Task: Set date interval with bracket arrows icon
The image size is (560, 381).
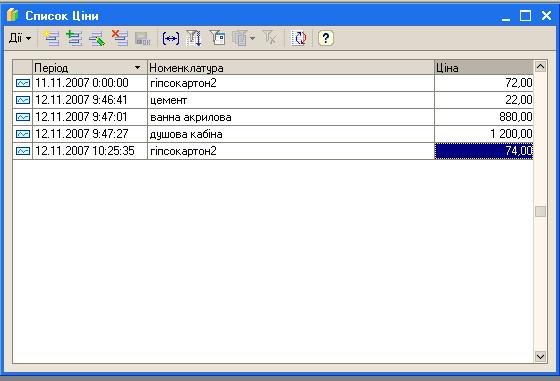Action: (x=171, y=38)
